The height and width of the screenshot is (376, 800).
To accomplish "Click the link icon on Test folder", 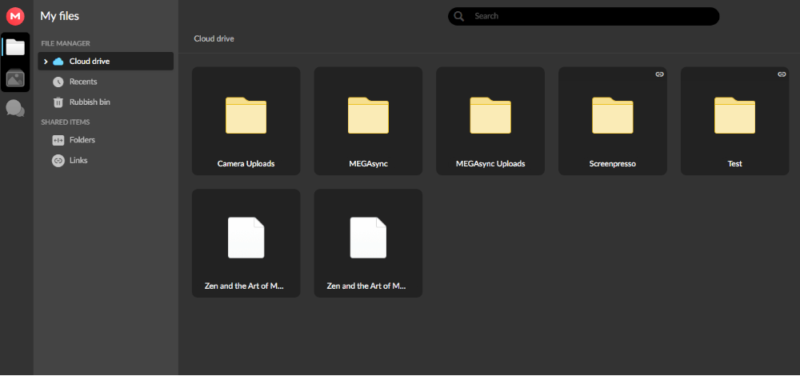I will [x=782, y=74].
